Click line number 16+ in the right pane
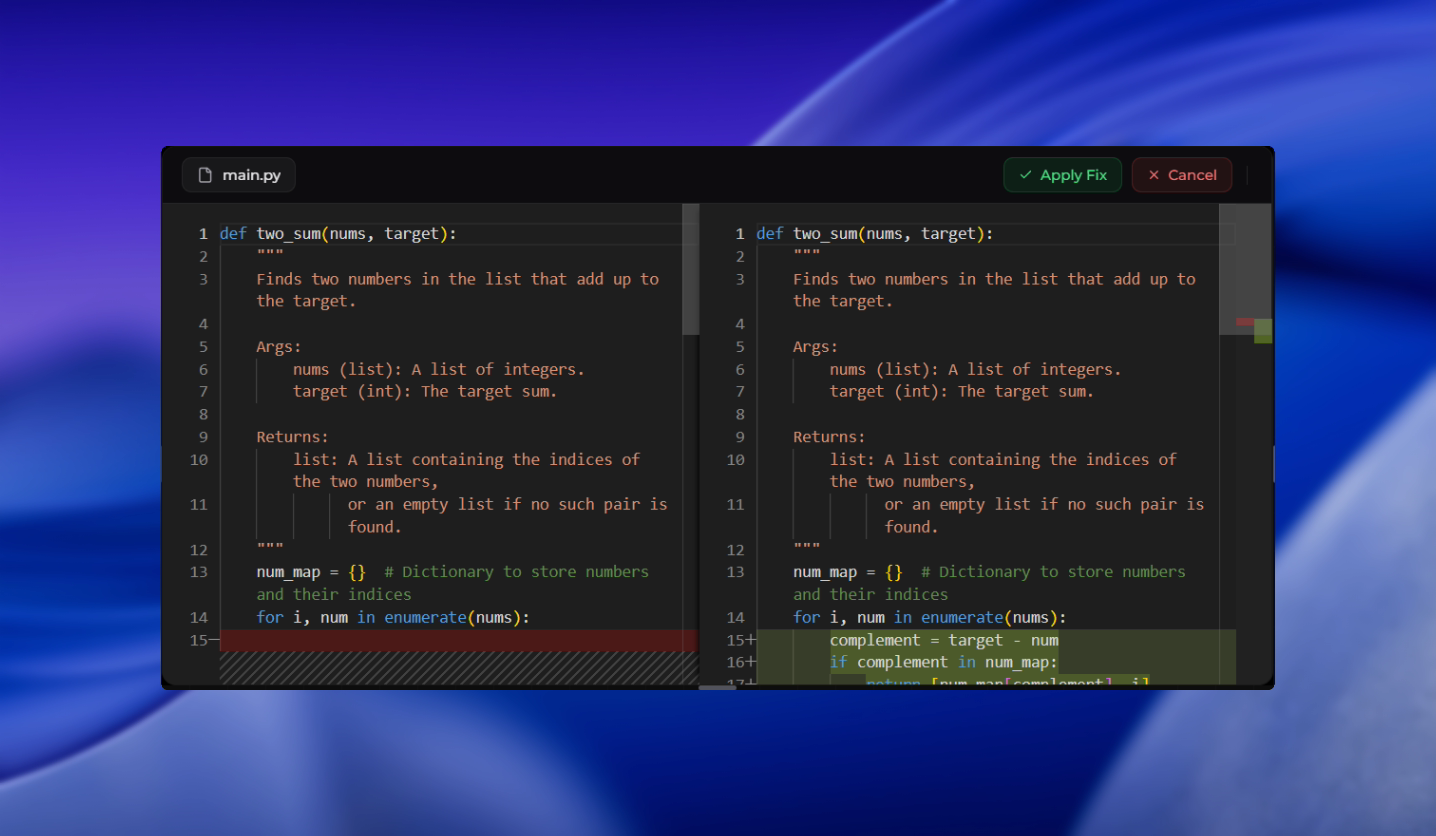 point(741,662)
